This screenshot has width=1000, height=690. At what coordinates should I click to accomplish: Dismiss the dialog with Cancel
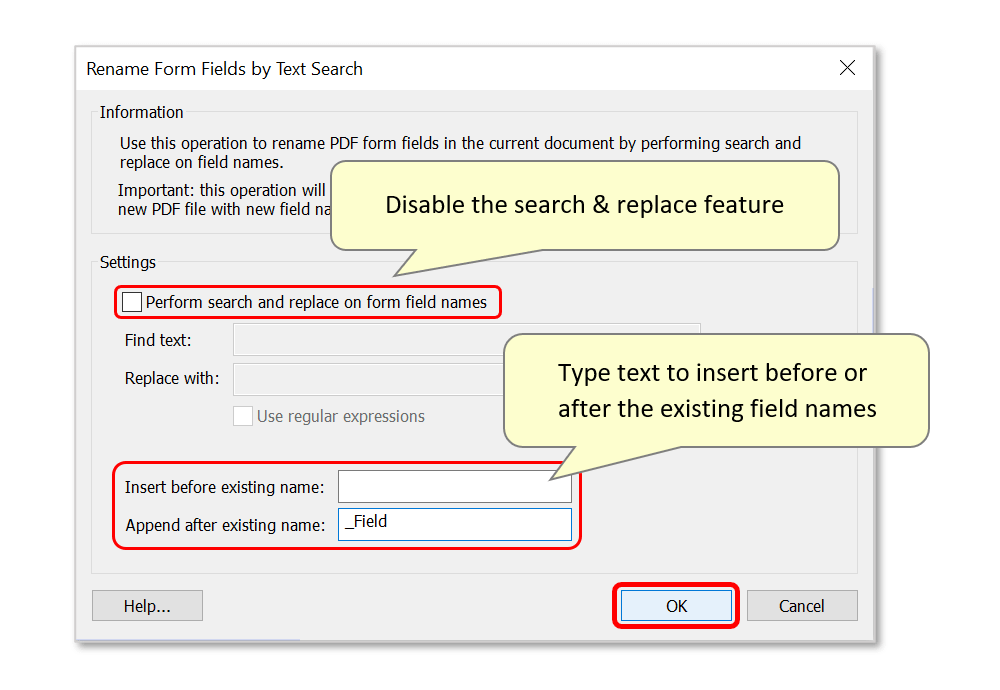click(802, 605)
